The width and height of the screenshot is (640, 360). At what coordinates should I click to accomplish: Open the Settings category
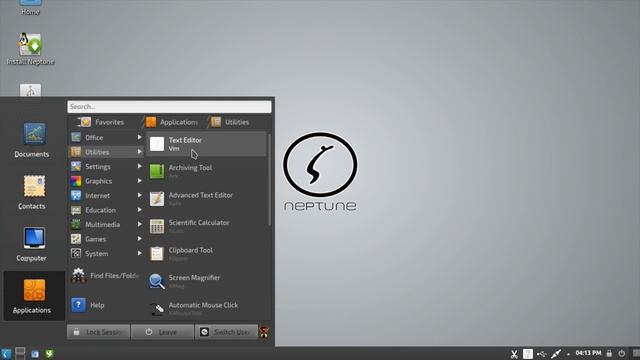click(106, 167)
